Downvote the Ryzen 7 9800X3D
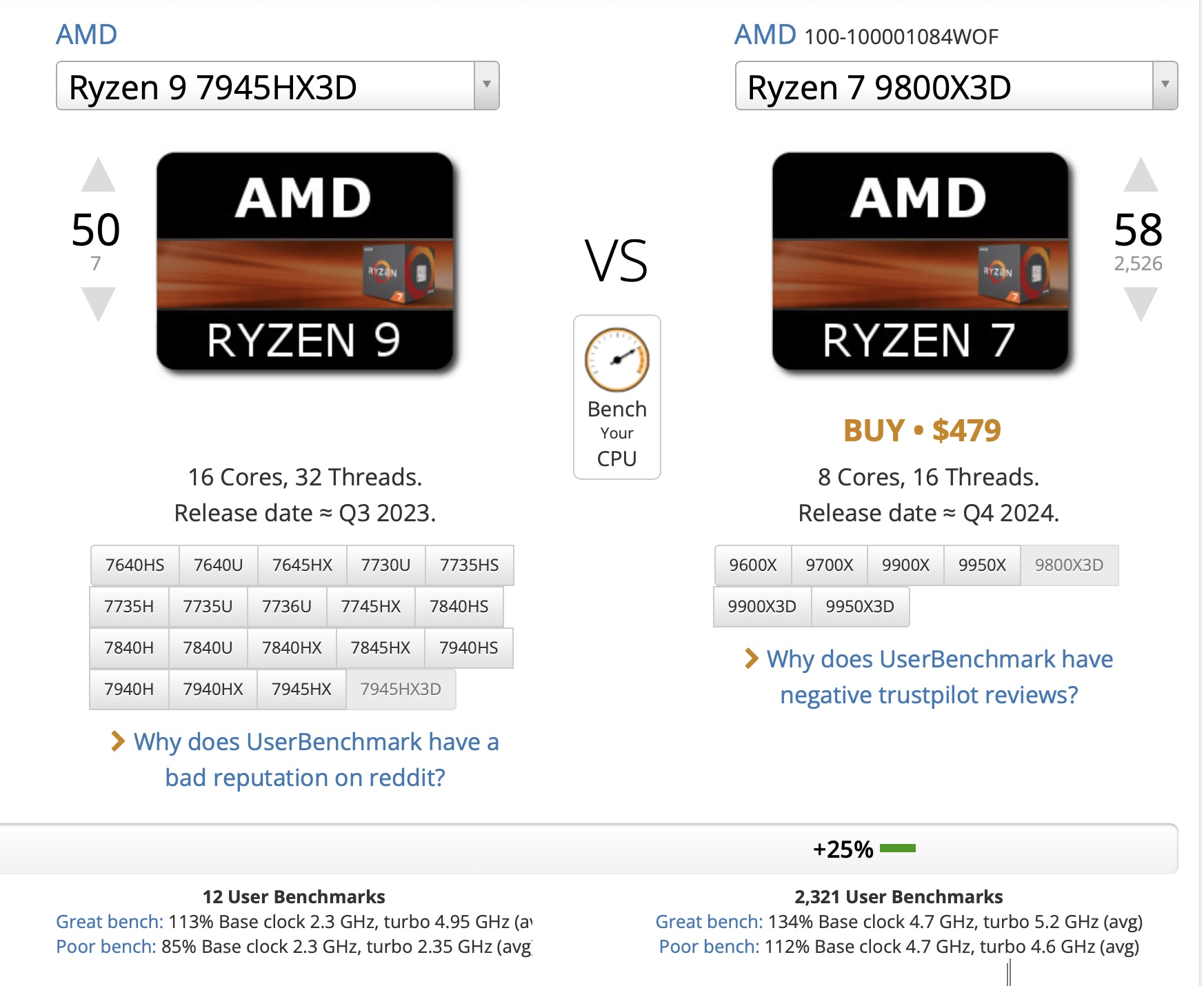 click(x=1141, y=304)
